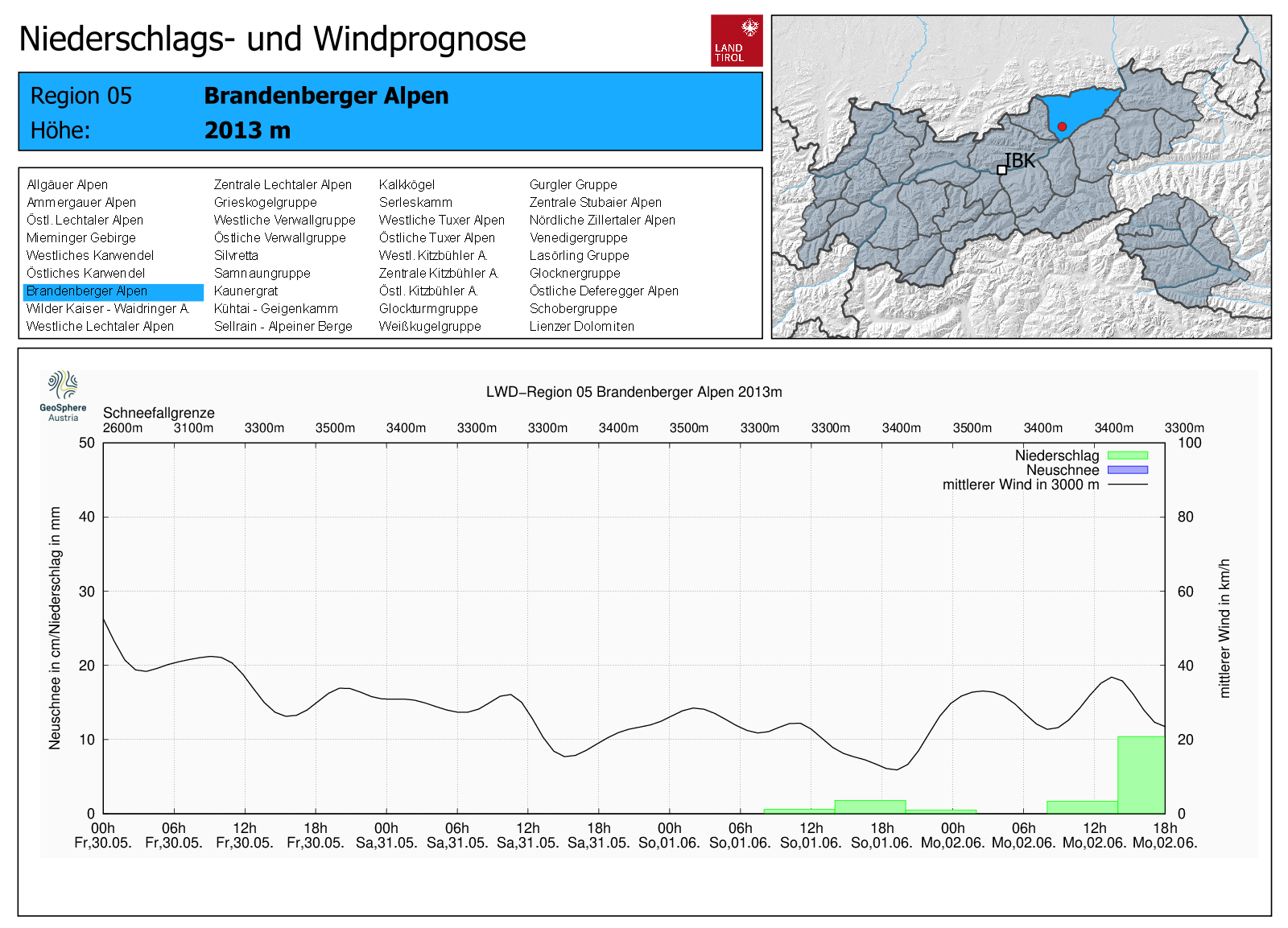1288x928 pixels.
Task: Open Venedigergruppe region forecast
Action: coord(578,238)
